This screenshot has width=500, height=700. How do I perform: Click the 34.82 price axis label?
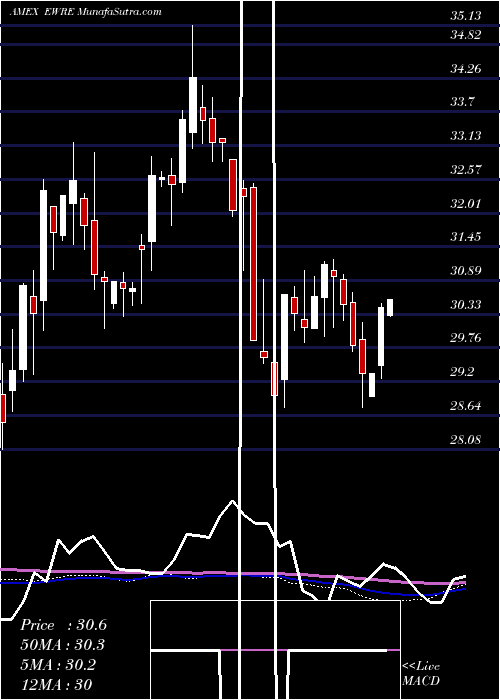pyautogui.click(x=466, y=35)
